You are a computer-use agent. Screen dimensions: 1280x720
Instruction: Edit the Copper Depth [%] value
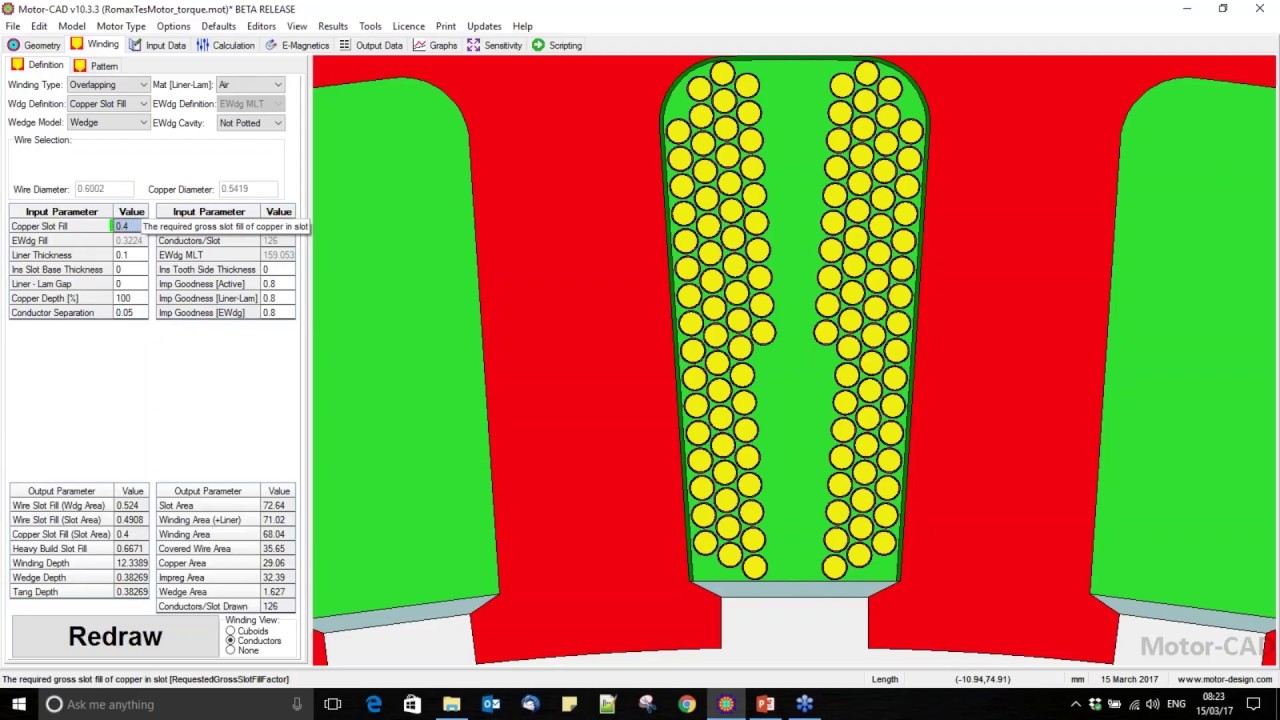click(x=130, y=298)
